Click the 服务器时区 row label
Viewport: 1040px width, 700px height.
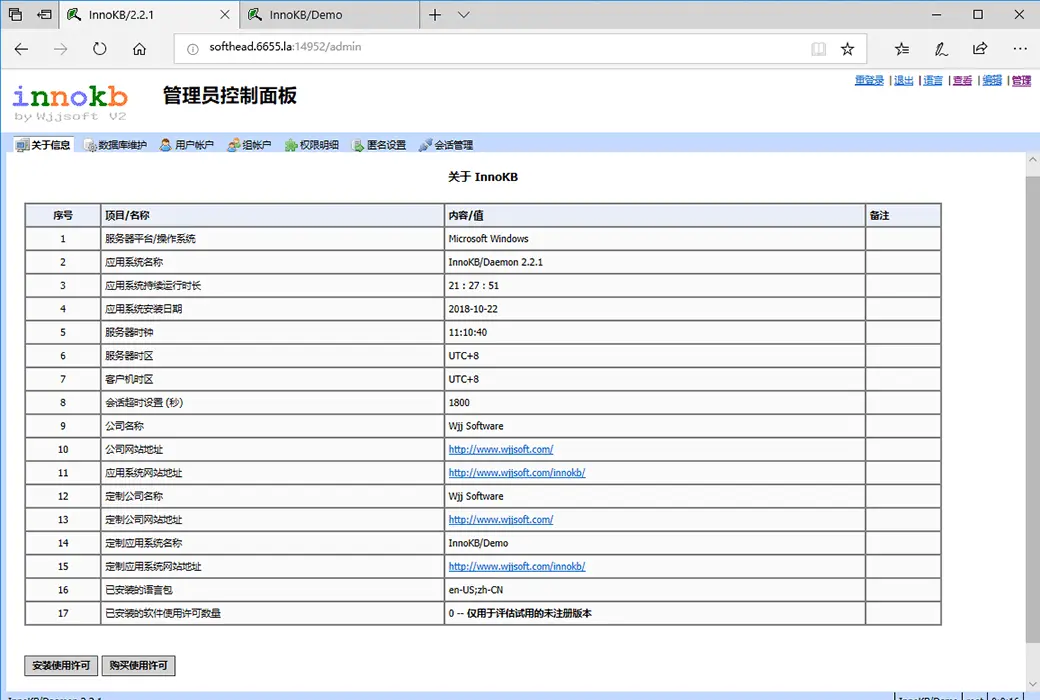point(129,356)
